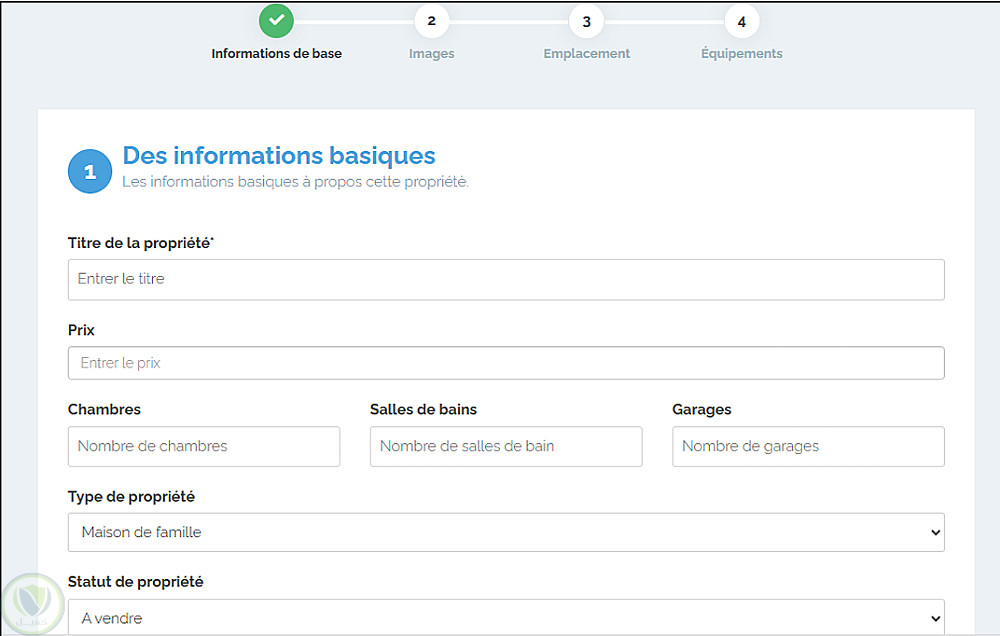Click the Nombre de salles de bain field
Image resolution: width=1000 pixels, height=636 pixels.
tap(506, 446)
